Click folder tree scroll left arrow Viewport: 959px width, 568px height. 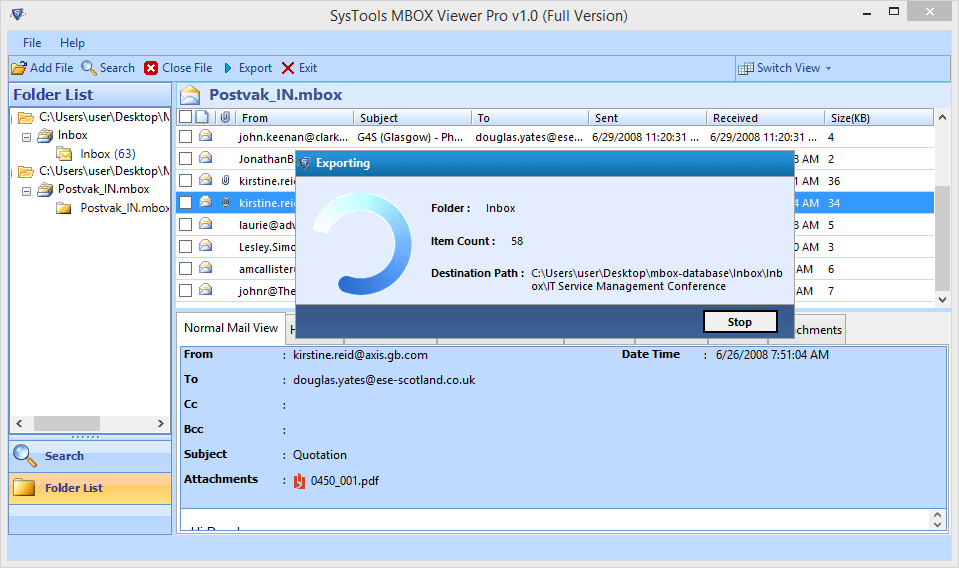click(20, 423)
